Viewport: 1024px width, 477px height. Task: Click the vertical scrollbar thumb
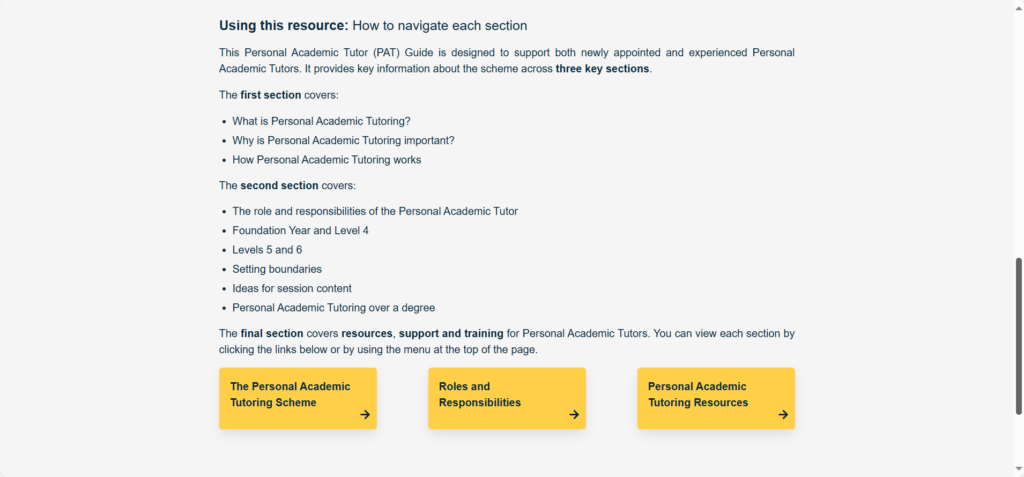pos(1019,335)
